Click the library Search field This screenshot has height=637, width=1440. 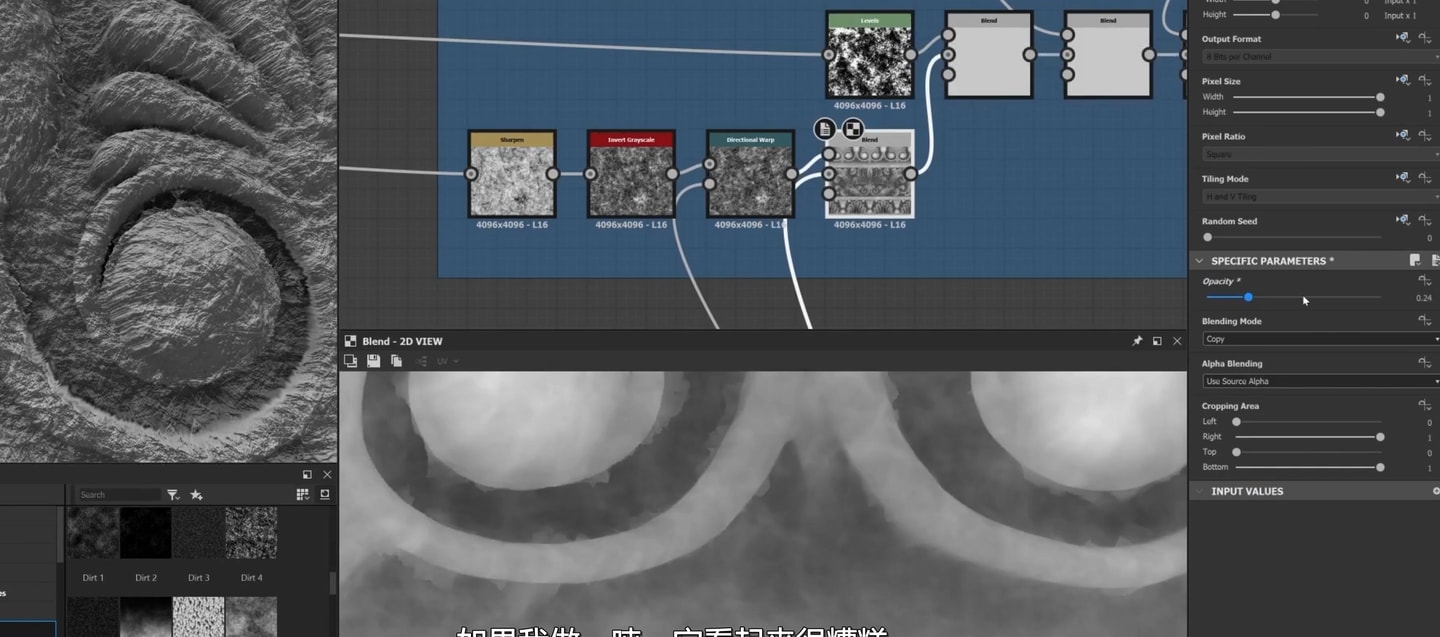[x=119, y=494]
